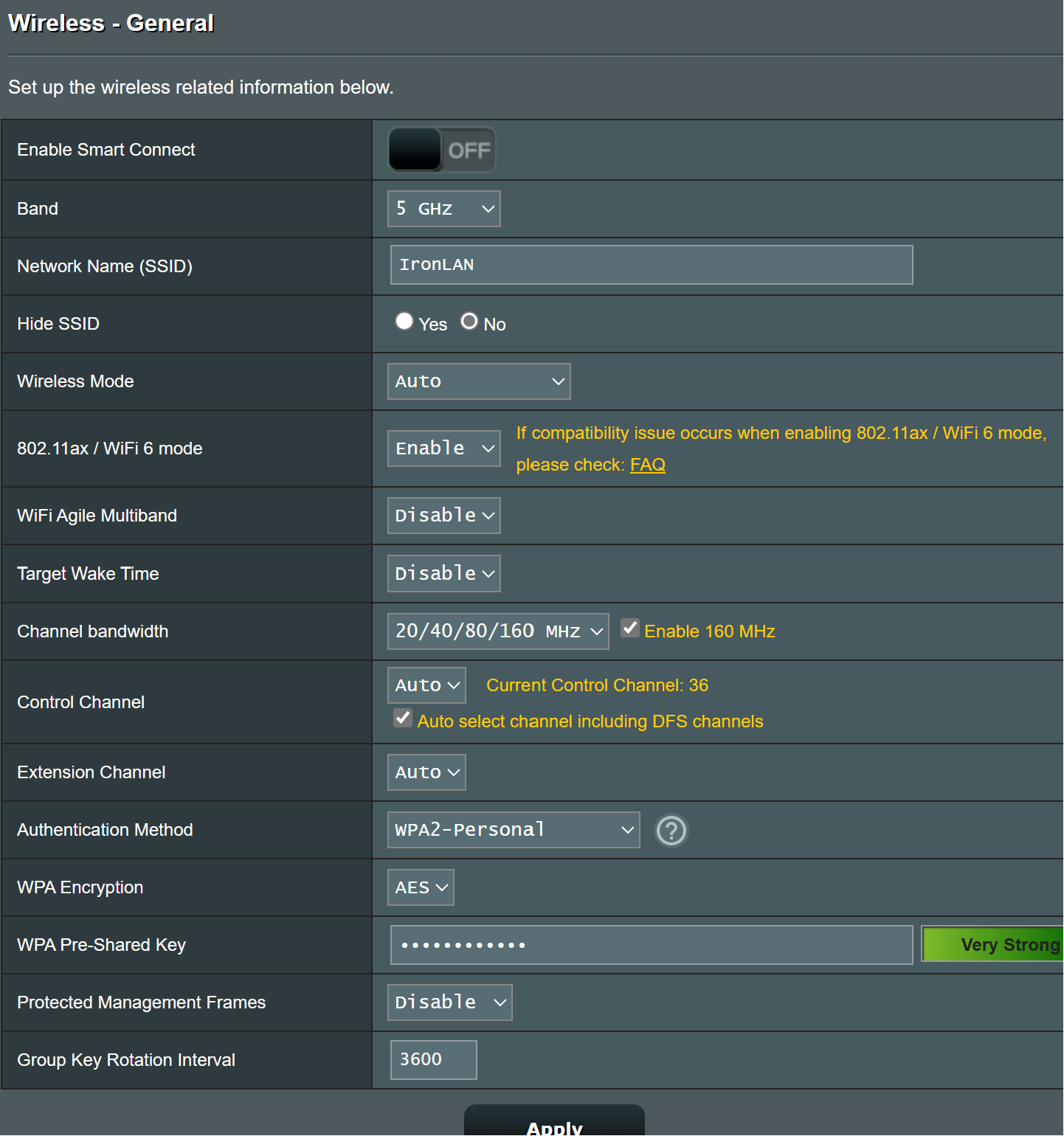Click the Network Name SSID field
This screenshot has width=1064, height=1136.
[652, 265]
